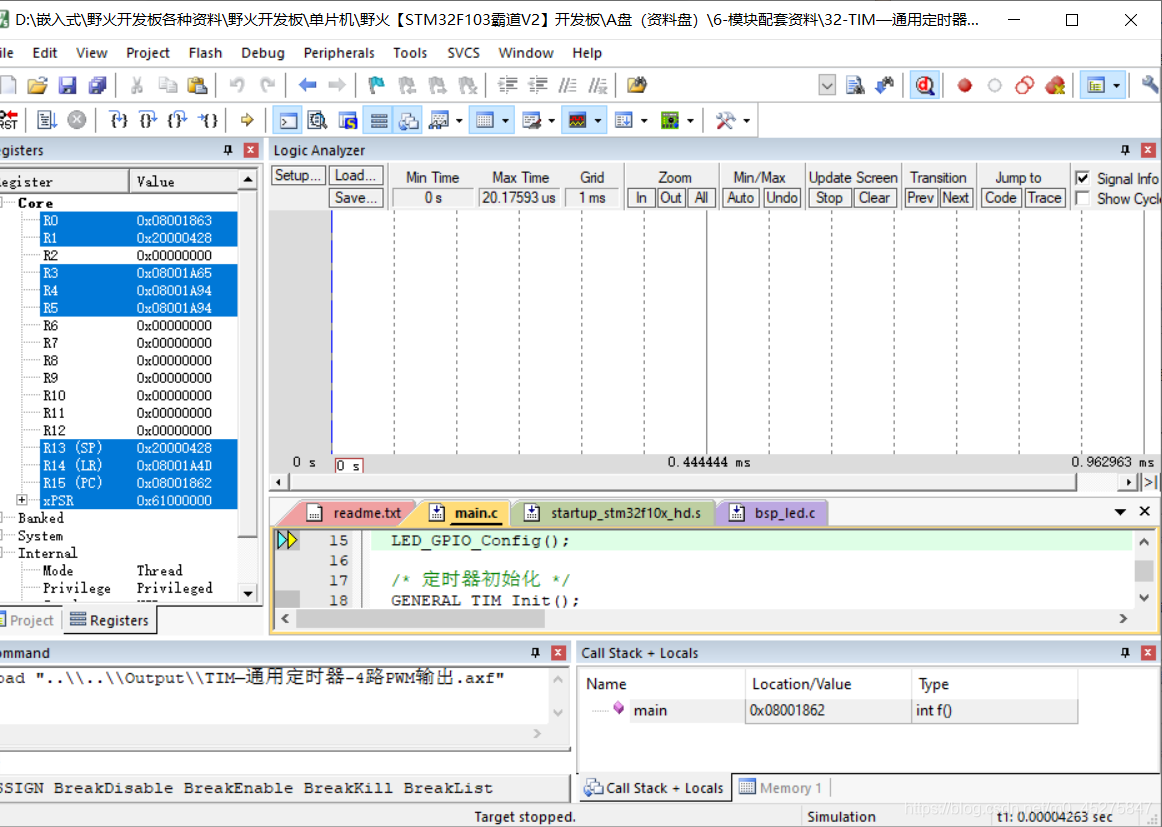The width and height of the screenshot is (1162, 827).
Task: Open editor tab list dropdown arrow
Action: click(1120, 512)
